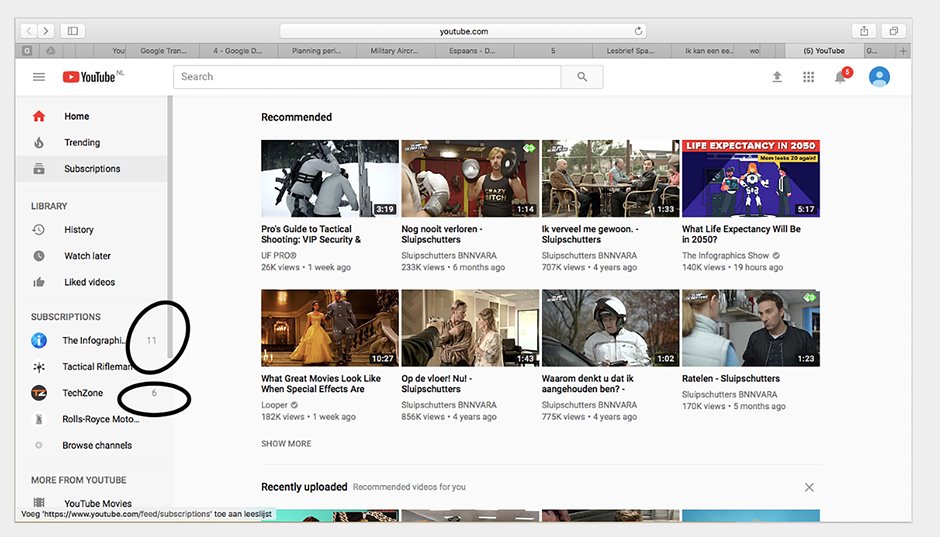Click the Safari share icon

click(x=864, y=31)
